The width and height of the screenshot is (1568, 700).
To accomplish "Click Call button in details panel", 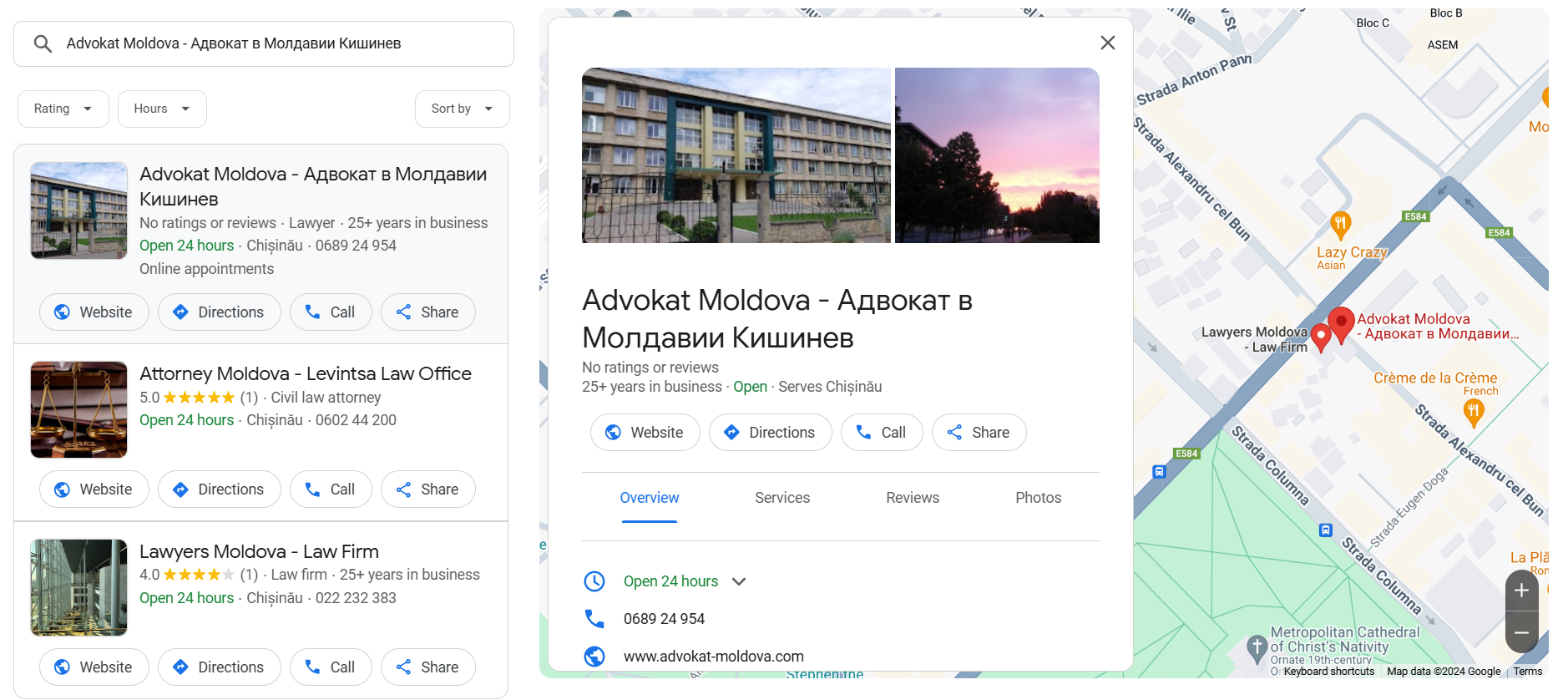I will (x=882, y=433).
